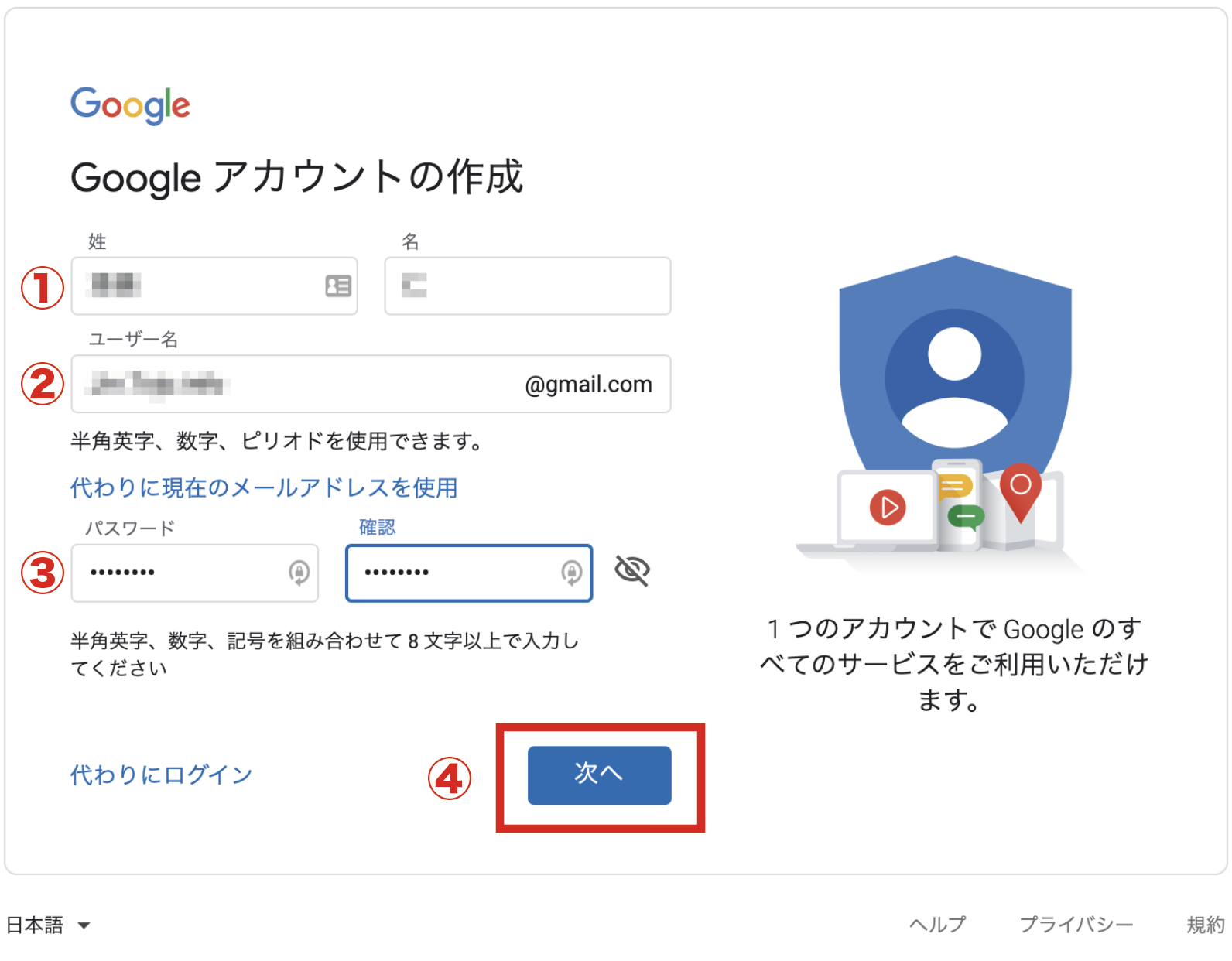Click the @gmail.com suffix text
This screenshot has width=1232, height=961.
[588, 385]
